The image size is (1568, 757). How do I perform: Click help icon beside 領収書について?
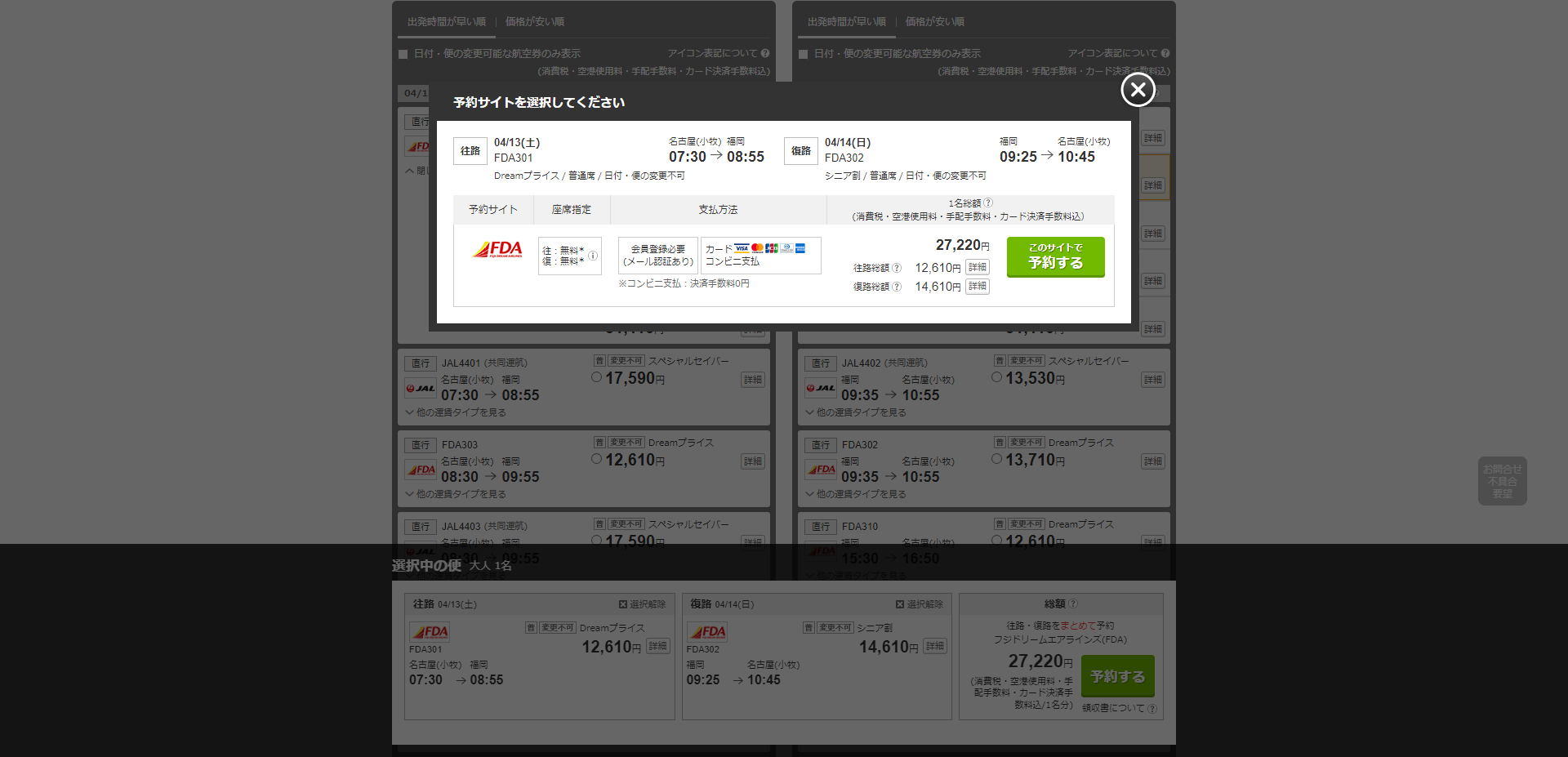pos(1152,708)
